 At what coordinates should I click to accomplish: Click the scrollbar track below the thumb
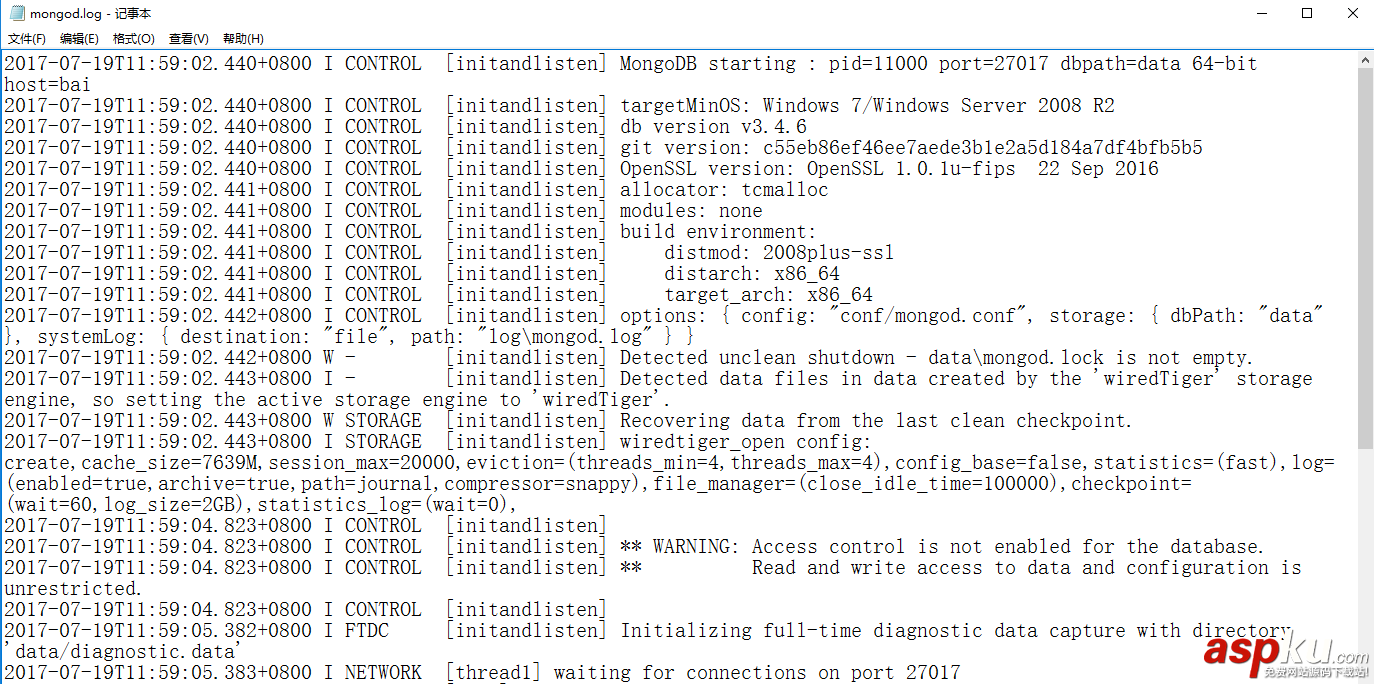[1365, 560]
